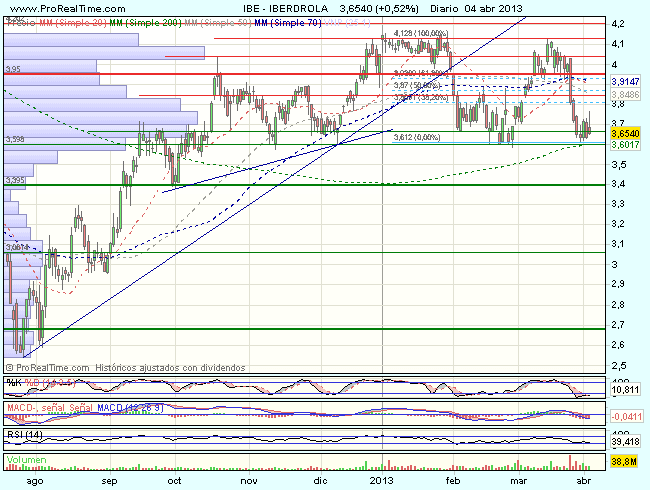Click the green 3,6017 price tag

[624, 145]
